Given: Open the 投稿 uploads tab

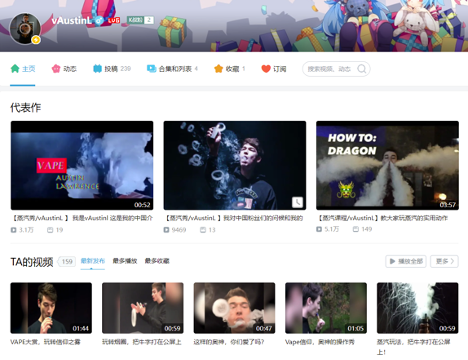Looking at the screenshot, I should point(112,69).
